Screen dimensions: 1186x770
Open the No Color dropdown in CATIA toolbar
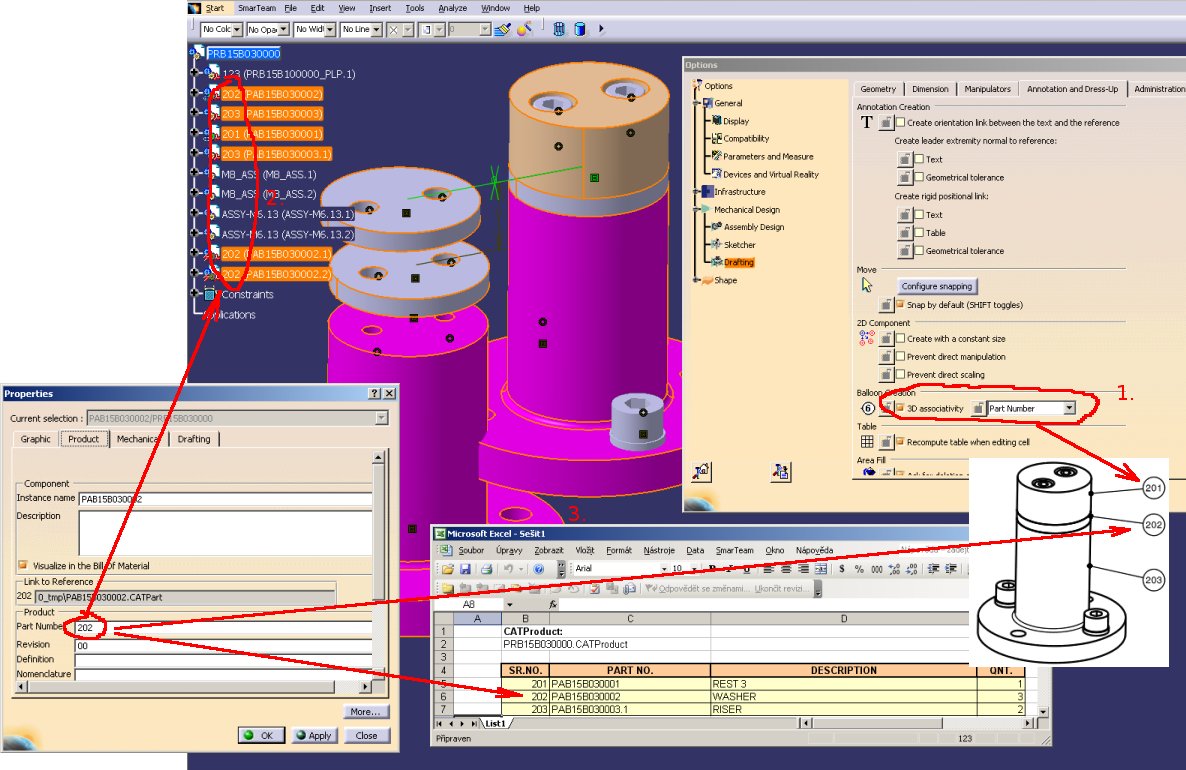click(x=237, y=29)
